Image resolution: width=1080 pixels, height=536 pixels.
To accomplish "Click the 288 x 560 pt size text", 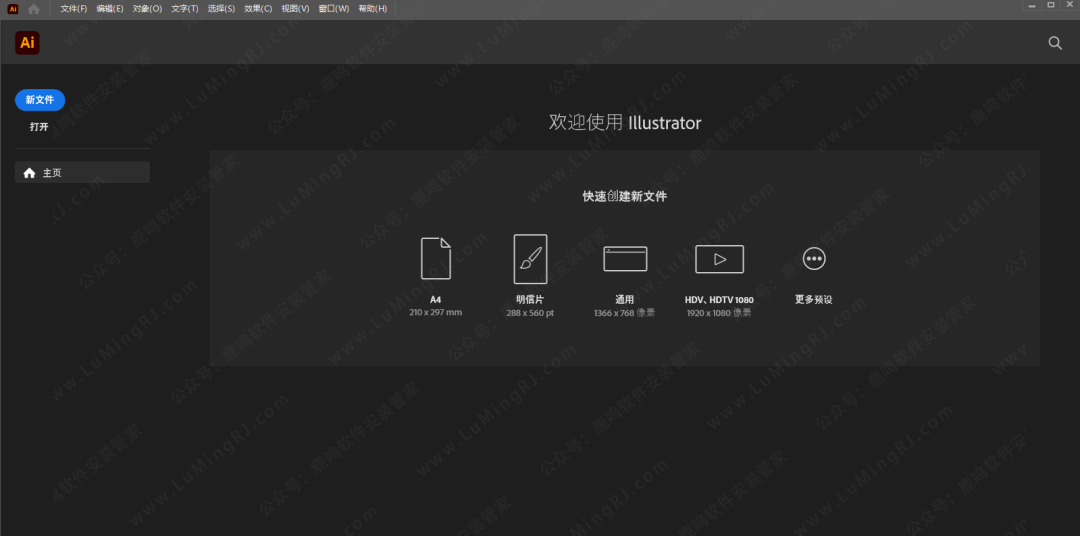I will click(530, 312).
